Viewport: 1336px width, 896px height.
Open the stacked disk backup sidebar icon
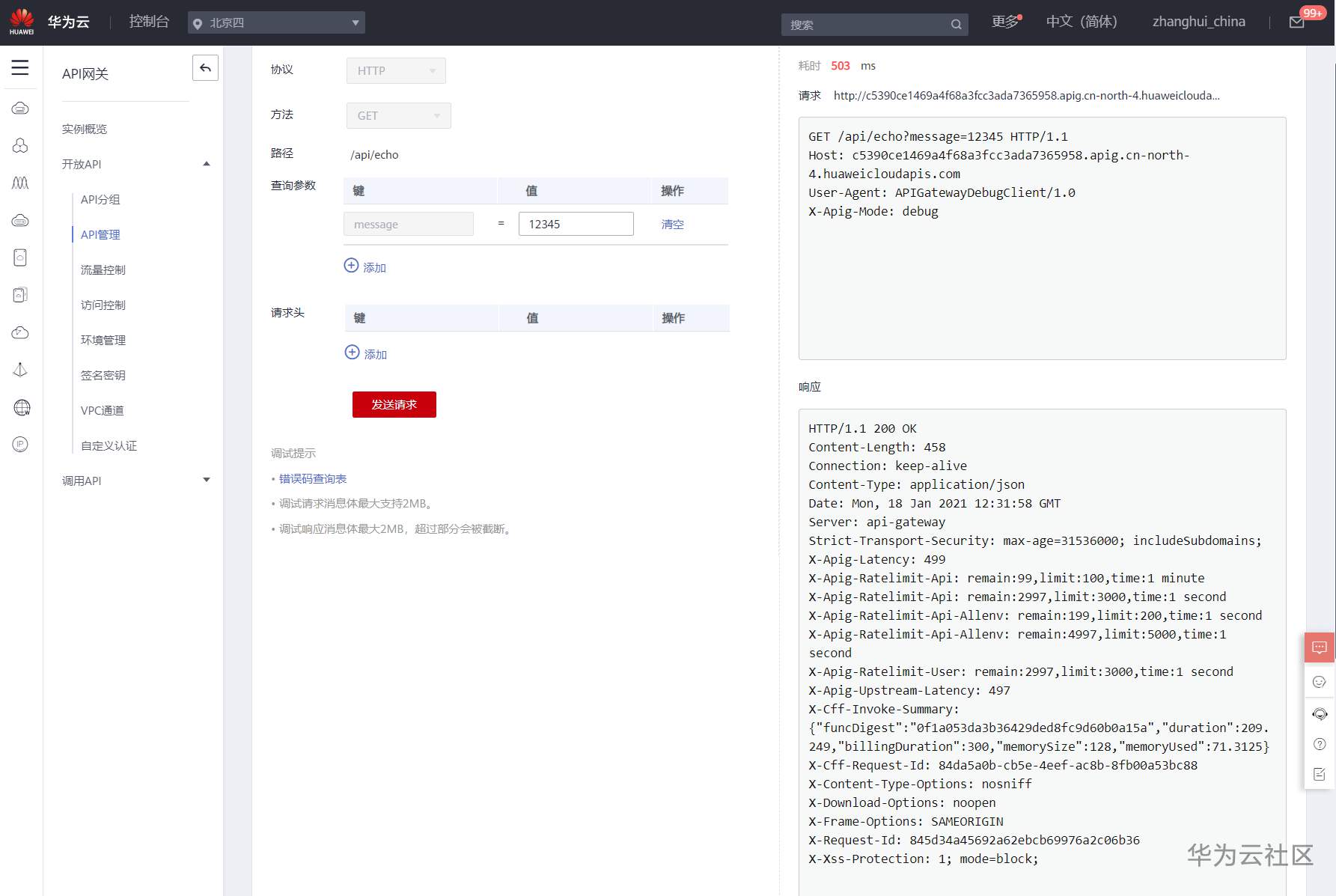coord(20,295)
